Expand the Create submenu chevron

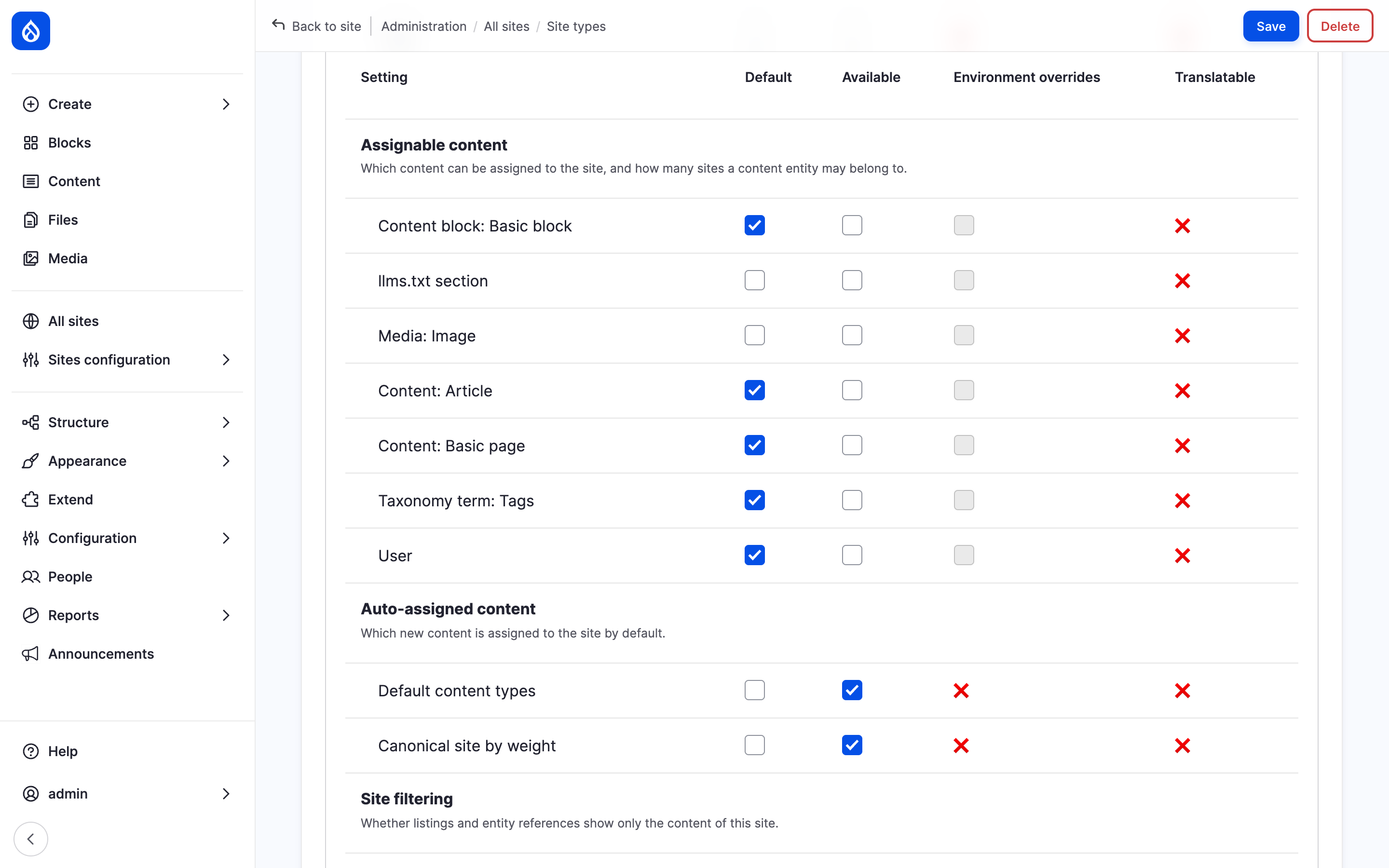pyautogui.click(x=226, y=104)
